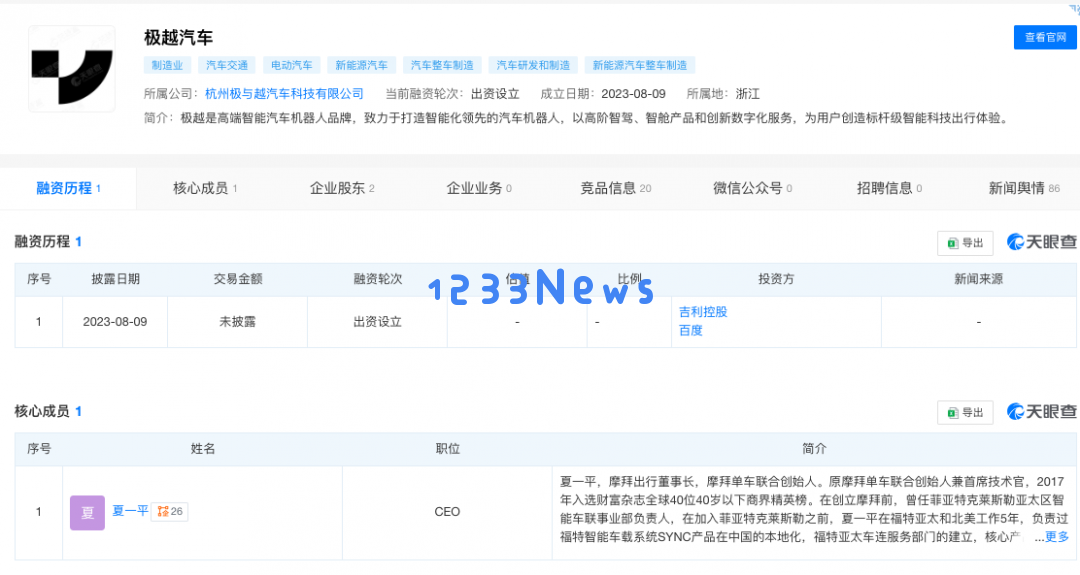This screenshot has width=1080, height=575.
Task: Click 天眼查 logo beside 融资历程 export
Action: [1041, 242]
